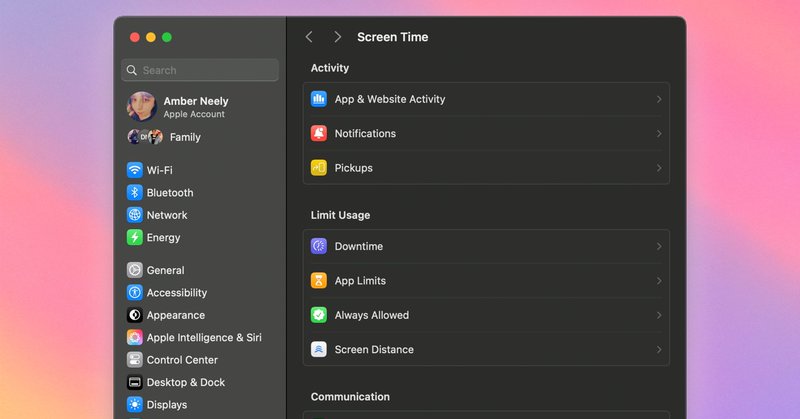
Task: Select Displays label in the sidebar
Action: pos(167,405)
